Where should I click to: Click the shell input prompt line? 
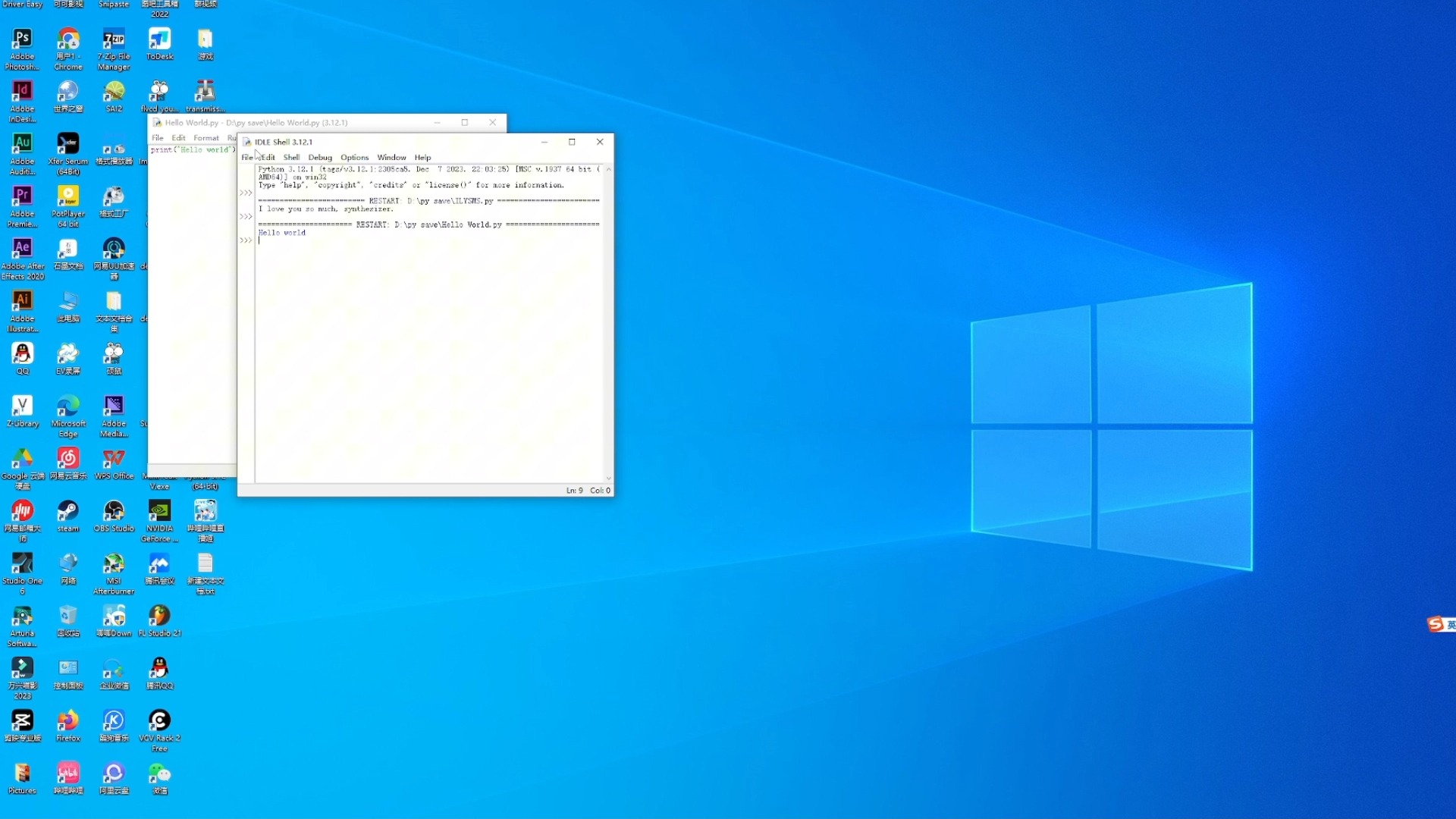429,241
